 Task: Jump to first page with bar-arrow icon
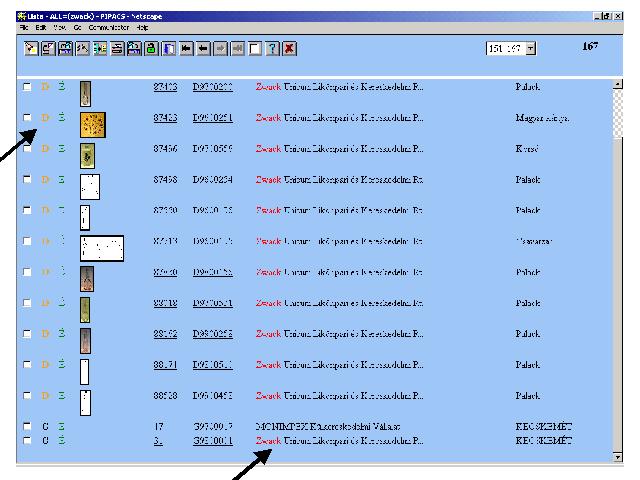(186, 49)
